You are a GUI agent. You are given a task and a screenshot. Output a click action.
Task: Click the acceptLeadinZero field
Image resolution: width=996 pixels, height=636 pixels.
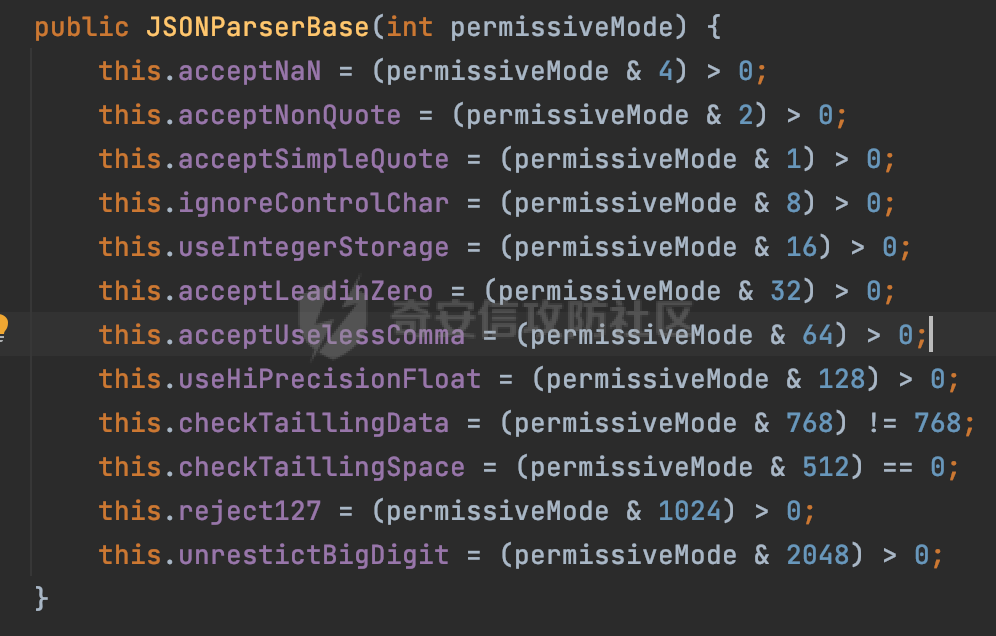pyautogui.click(x=306, y=290)
